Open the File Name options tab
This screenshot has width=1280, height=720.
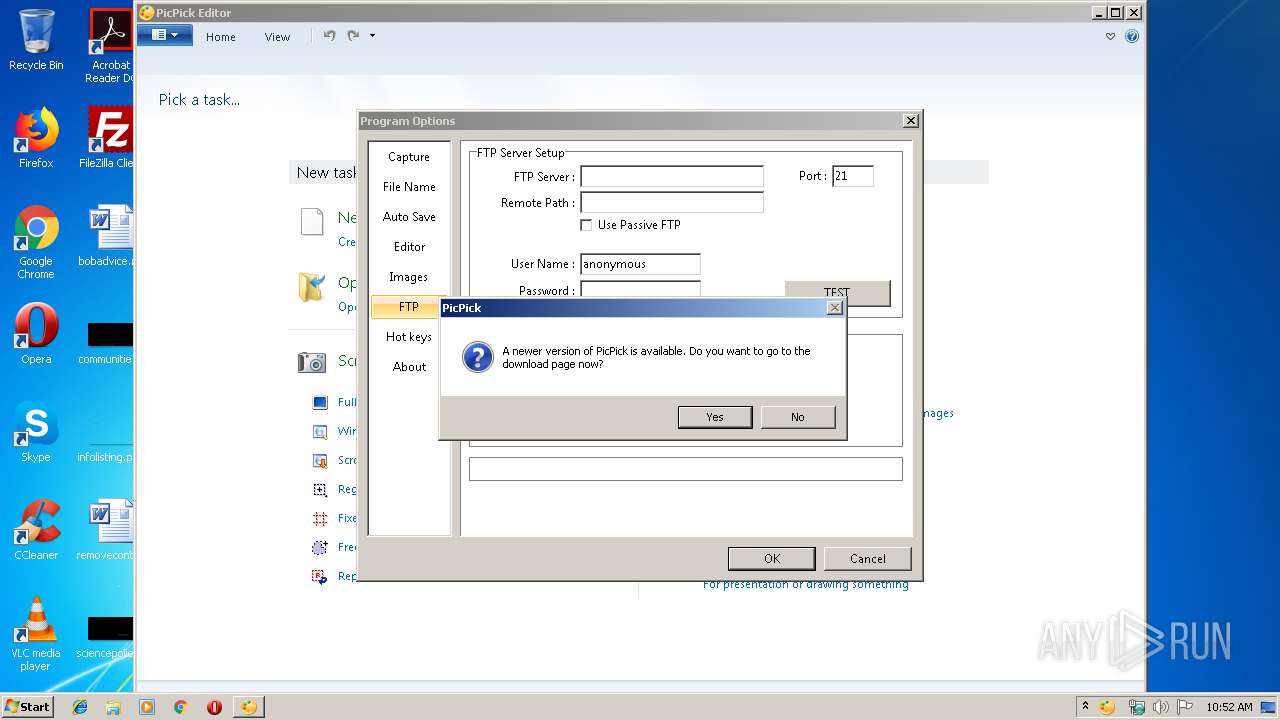409,187
